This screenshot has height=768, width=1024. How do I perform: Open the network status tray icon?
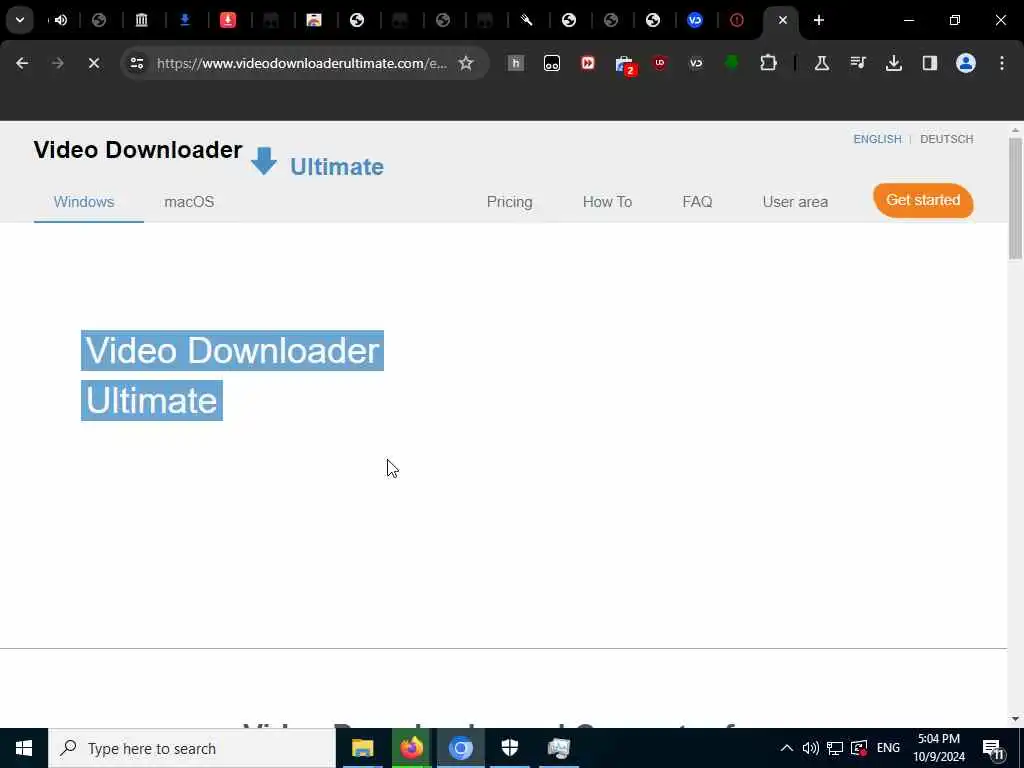click(835, 748)
